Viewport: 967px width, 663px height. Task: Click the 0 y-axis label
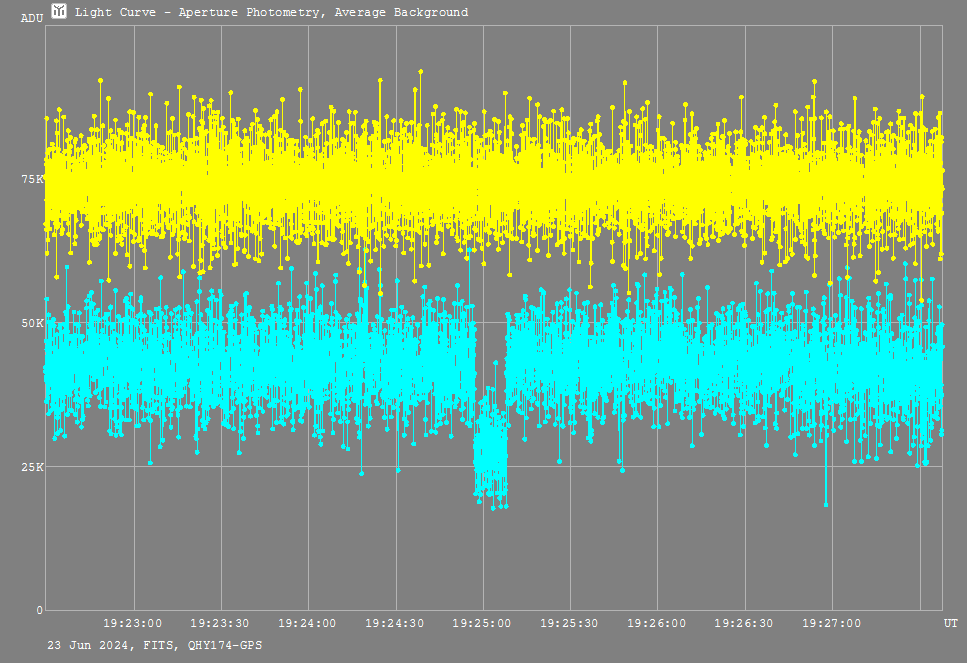[40, 611]
